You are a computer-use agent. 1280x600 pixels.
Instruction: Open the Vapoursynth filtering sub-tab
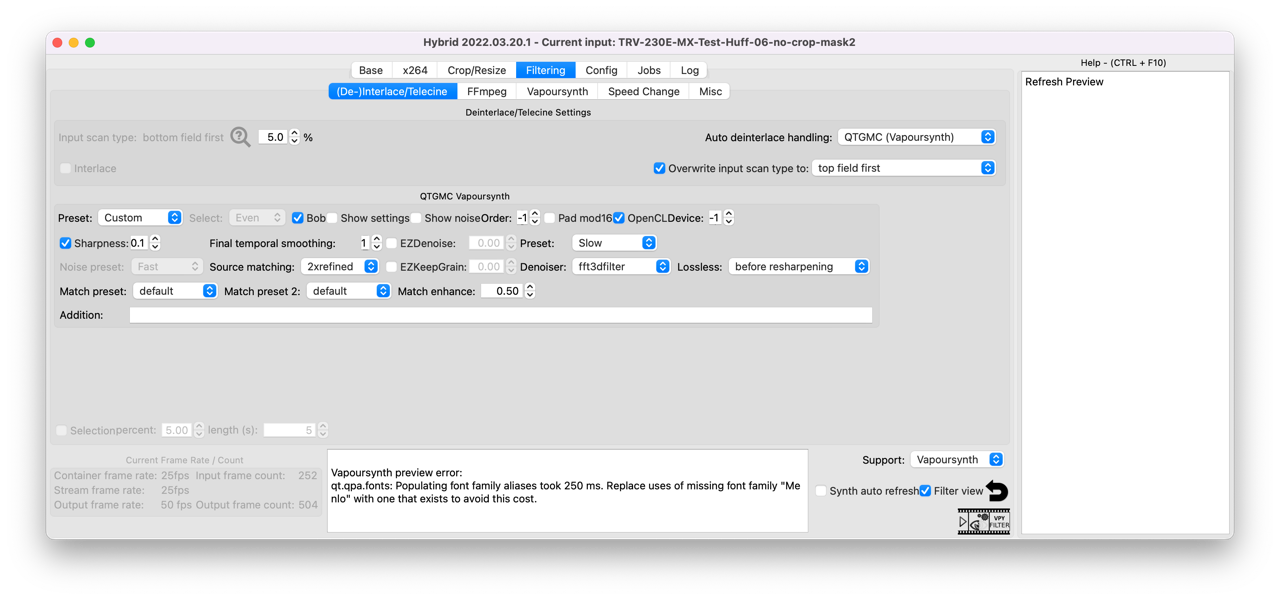(x=557, y=91)
